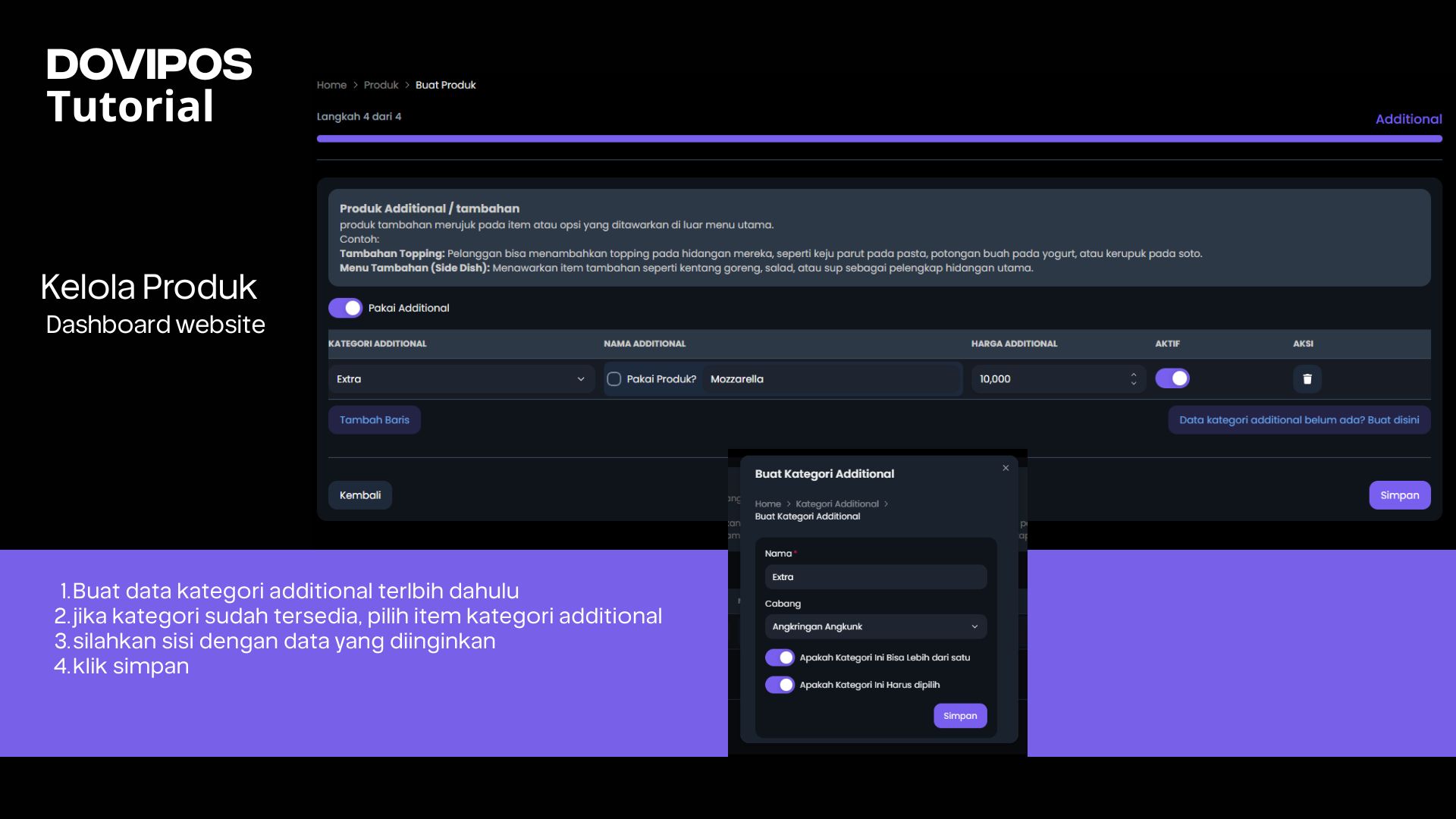Save the category with dialog Simpan button
This screenshot has height=819, width=1456.
pos(959,716)
